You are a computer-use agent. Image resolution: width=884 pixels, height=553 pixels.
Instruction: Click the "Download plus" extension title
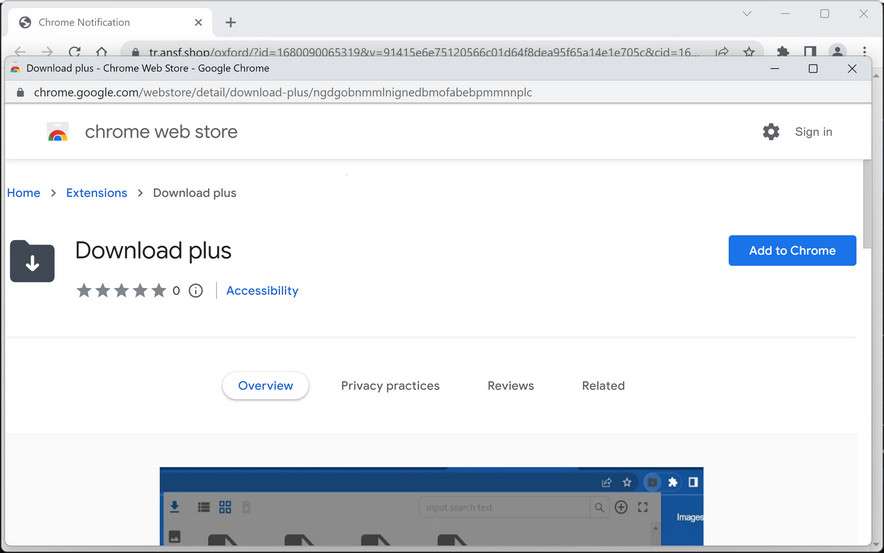pyautogui.click(x=153, y=250)
